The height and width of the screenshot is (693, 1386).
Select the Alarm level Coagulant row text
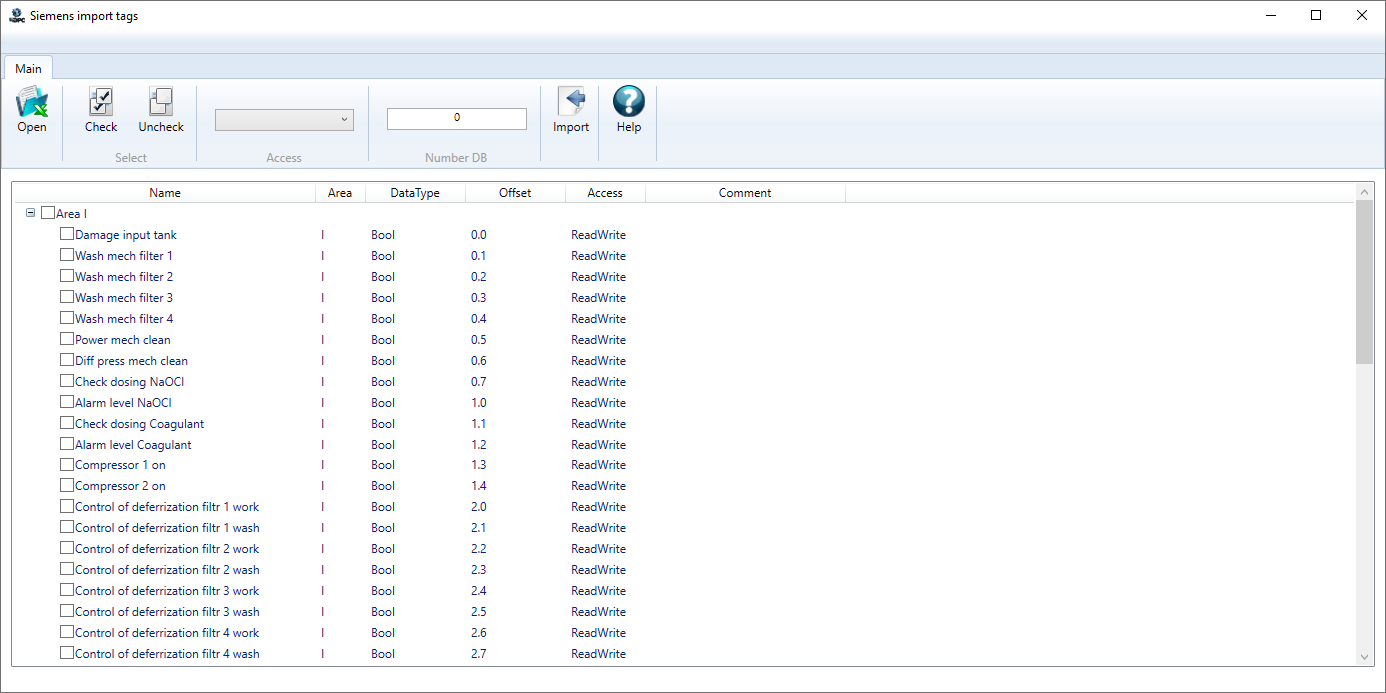tap(133, 445)
